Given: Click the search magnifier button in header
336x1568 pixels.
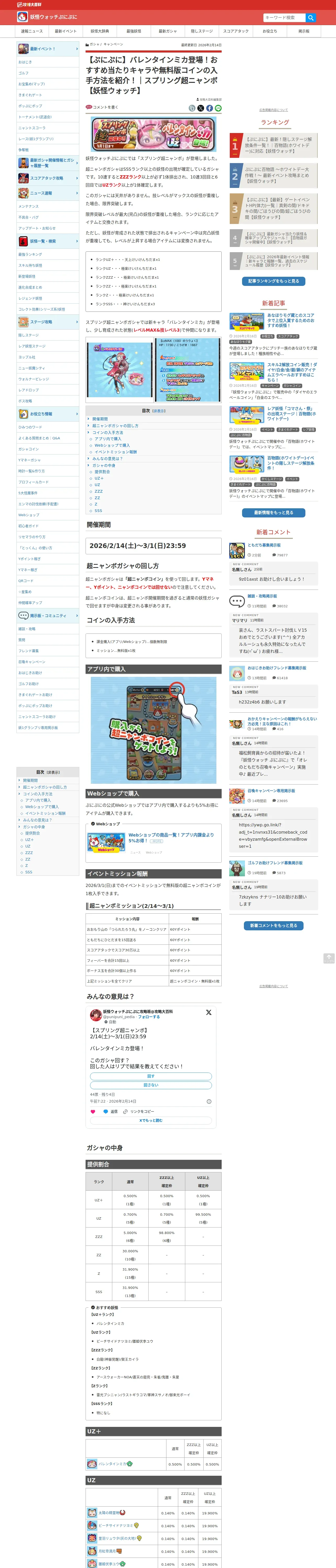Looking at the screenshot, I should click(310, 18).
